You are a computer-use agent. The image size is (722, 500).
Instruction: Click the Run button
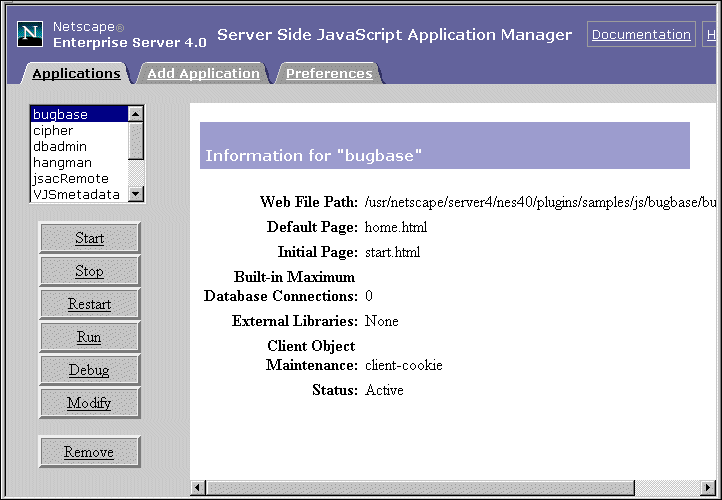[x=89, y=337]
